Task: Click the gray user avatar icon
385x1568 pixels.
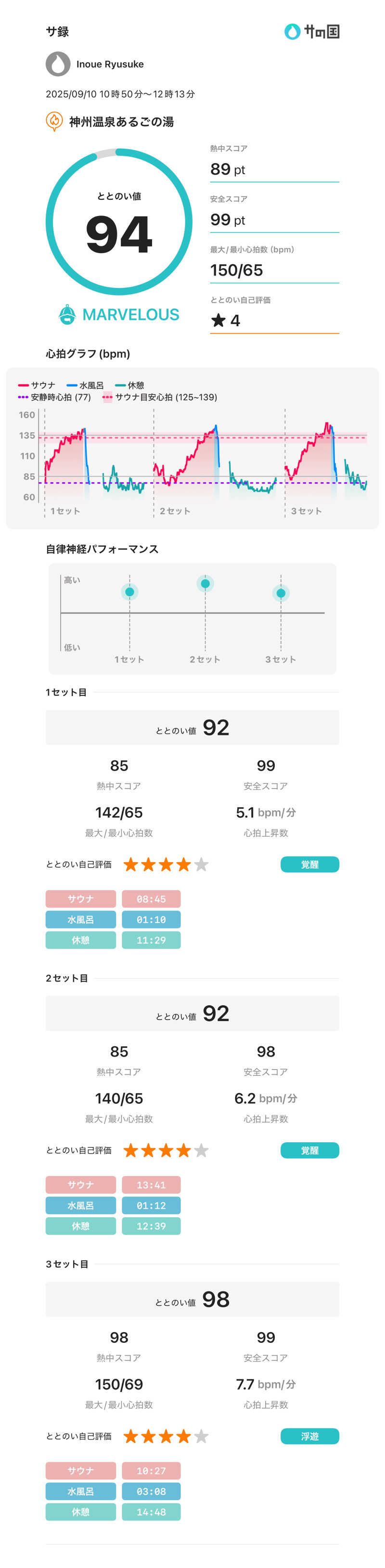Action: click(58, 64)
